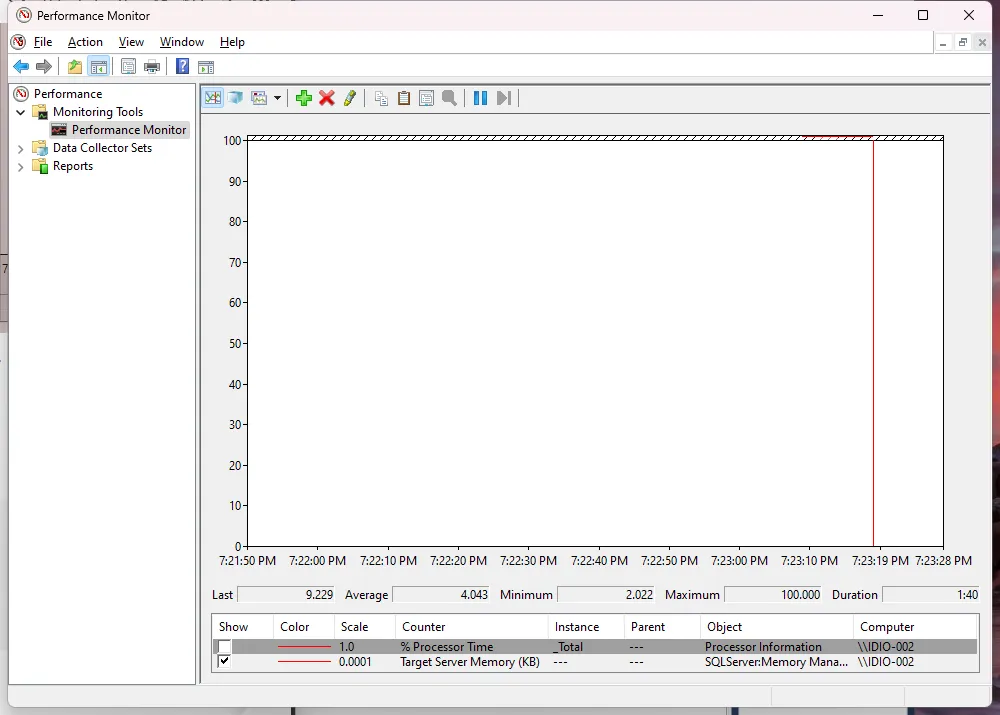This screenshot has width=1000, height=715.
Task: Expand the Reports tree node
Action: [21, 167]
